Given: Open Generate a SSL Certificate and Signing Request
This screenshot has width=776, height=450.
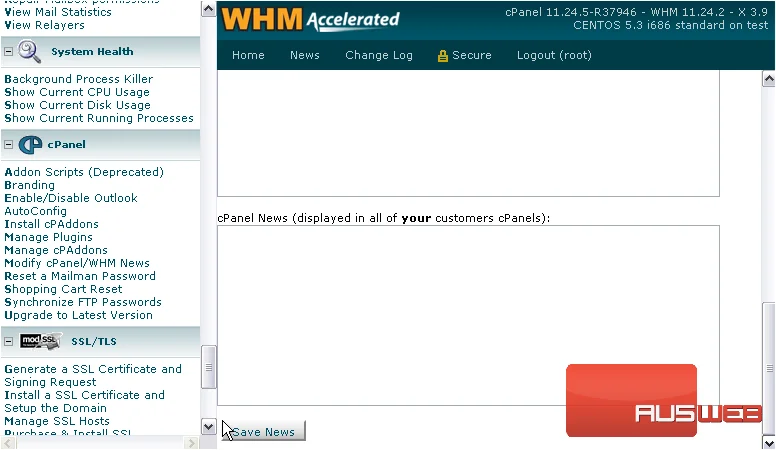Looking at the screenshot, I should click(x=93, y=376).
